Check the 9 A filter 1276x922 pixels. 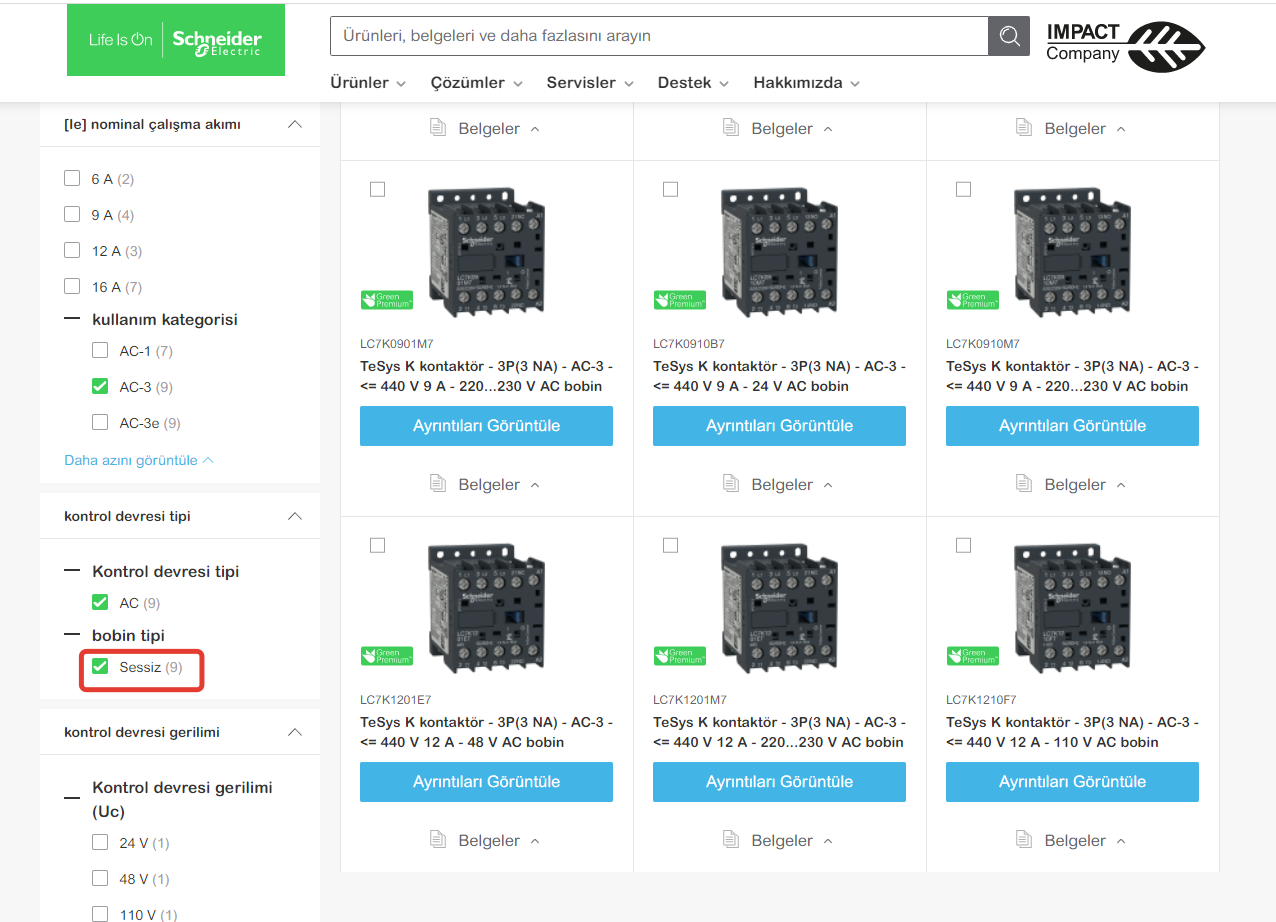click(72, 214)
